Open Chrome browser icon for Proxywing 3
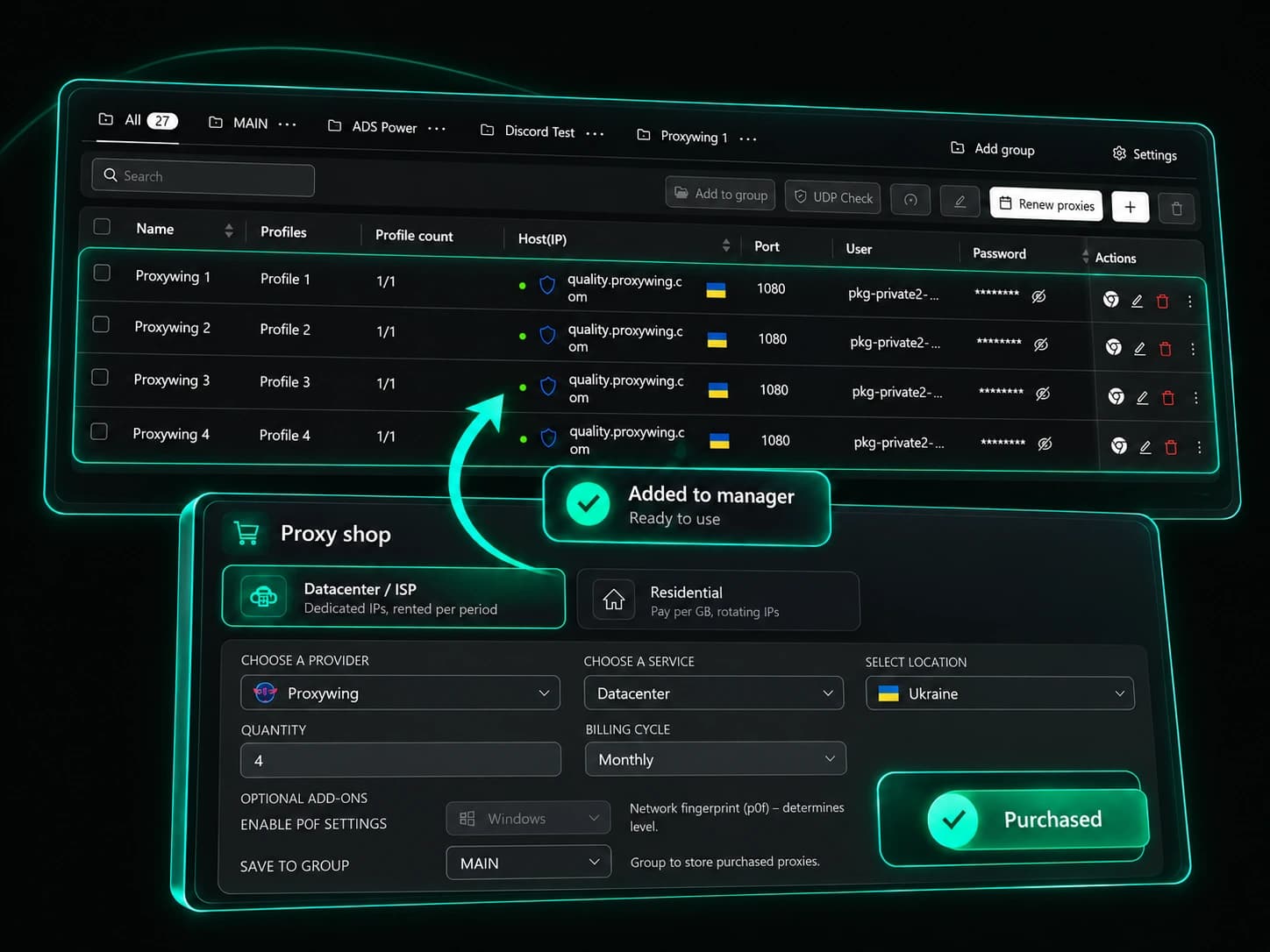Image resolution: width=1270 pixels, height=952 pixels. coord(1116,396)
